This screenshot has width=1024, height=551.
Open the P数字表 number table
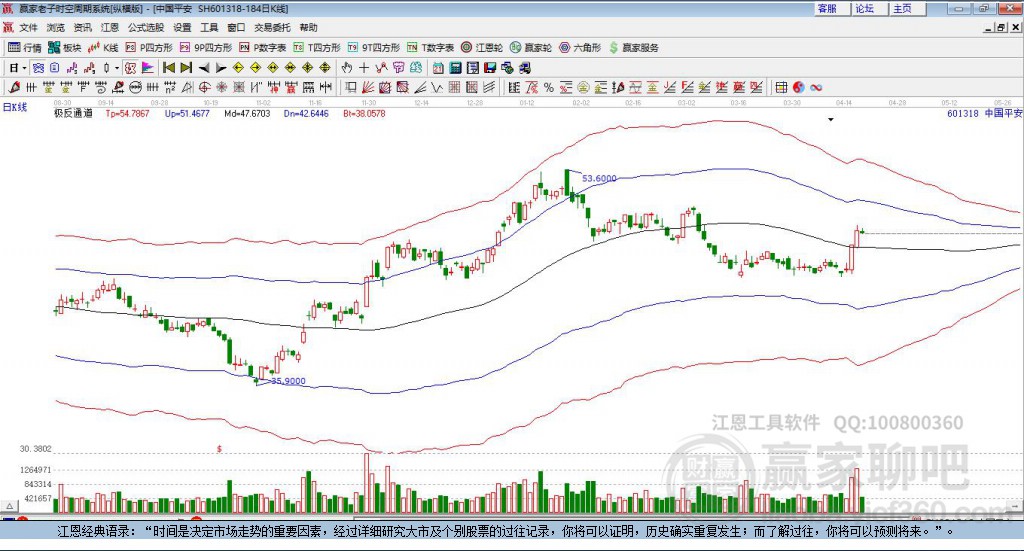[x=263, y=48]
